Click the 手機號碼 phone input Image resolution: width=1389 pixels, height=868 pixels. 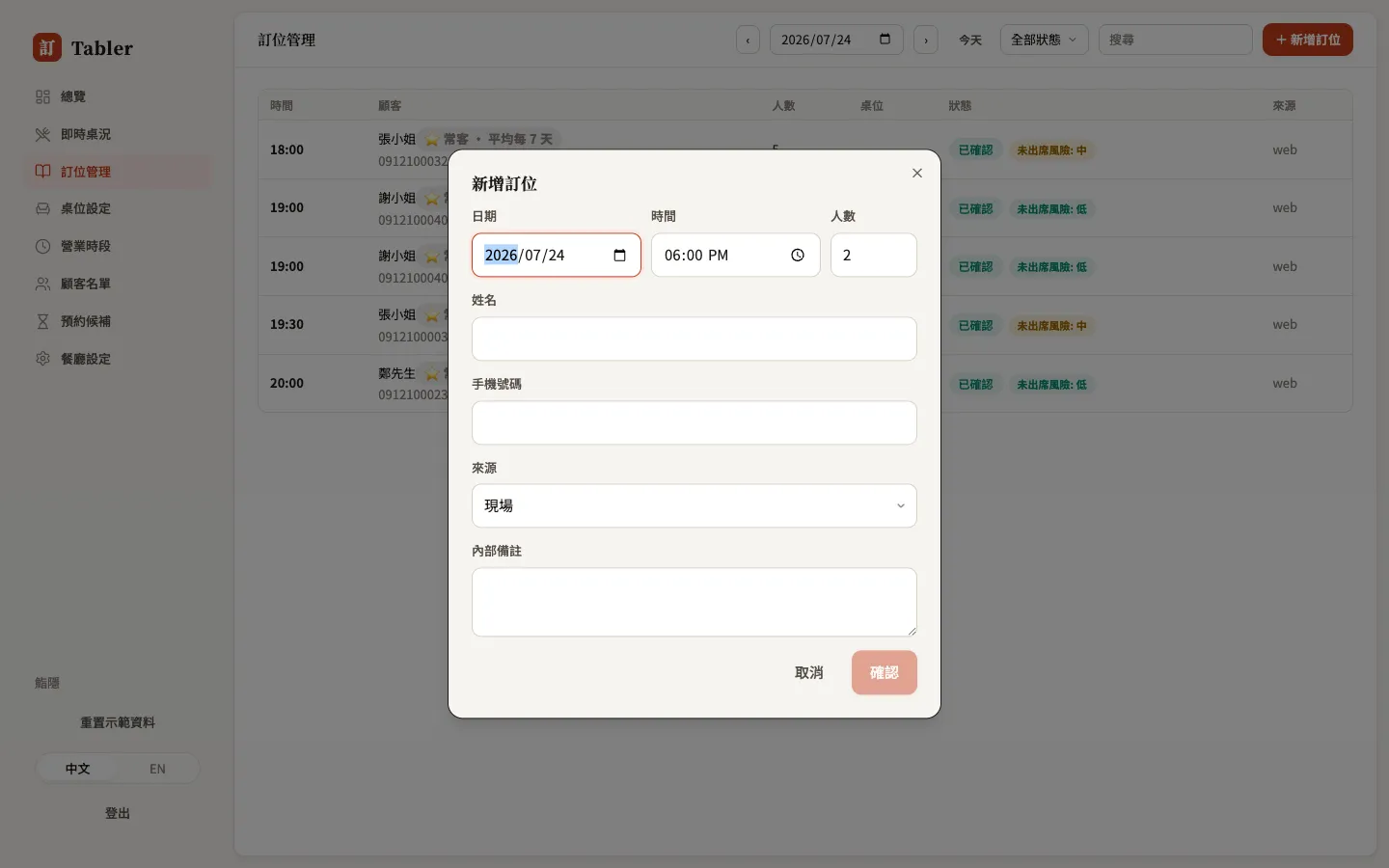[x=694, y=422]
